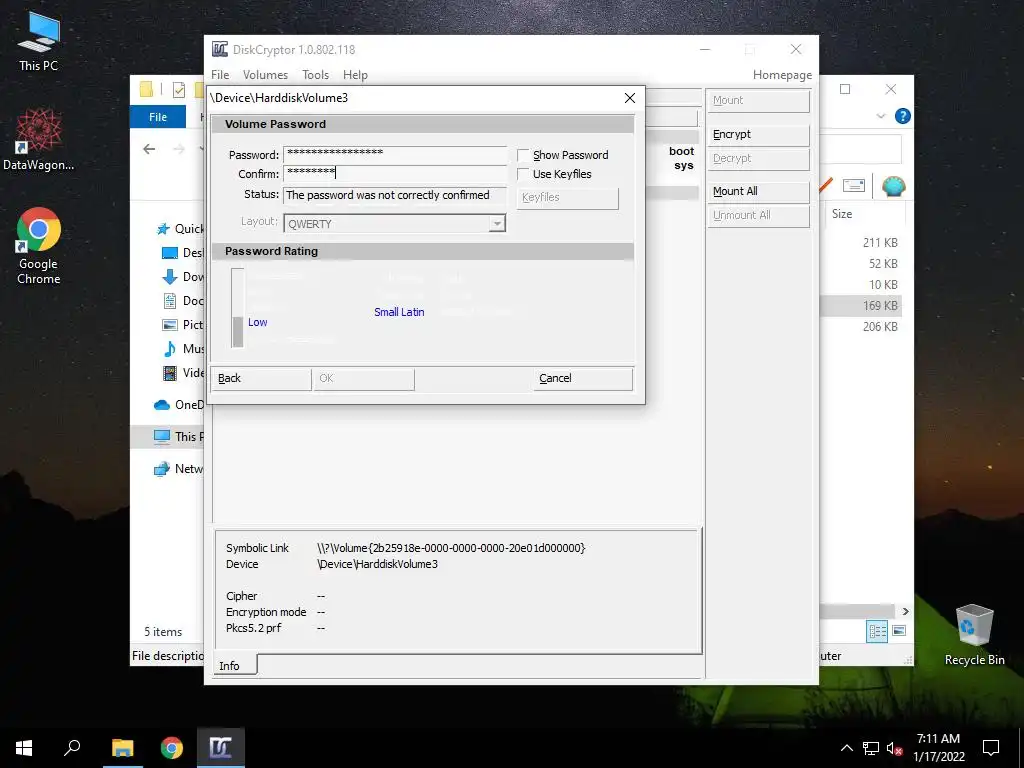Open the DataWagon desktop shortcut

tap(38, 140)
